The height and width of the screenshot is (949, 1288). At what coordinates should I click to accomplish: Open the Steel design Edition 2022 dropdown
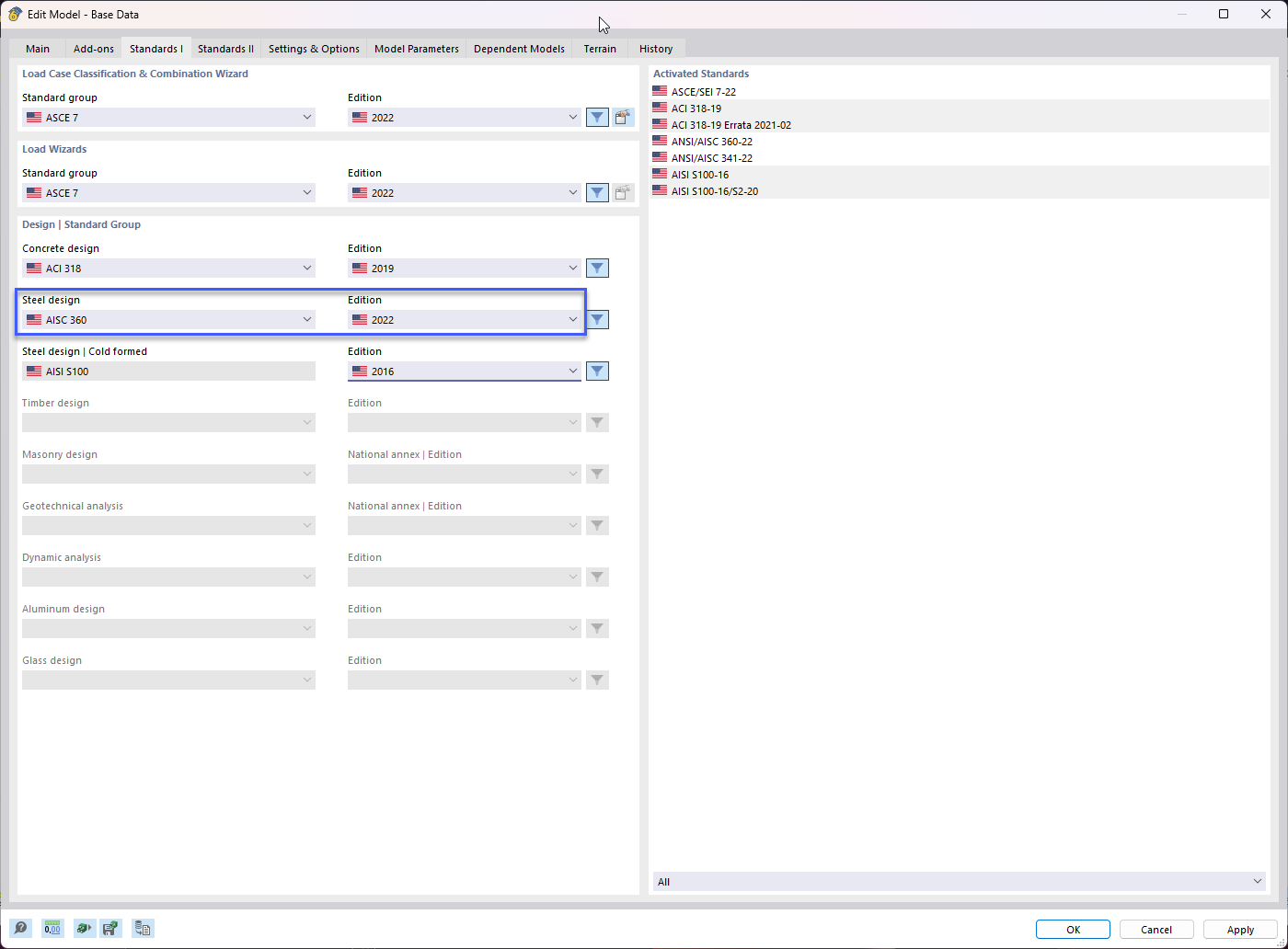click(465, 320)
